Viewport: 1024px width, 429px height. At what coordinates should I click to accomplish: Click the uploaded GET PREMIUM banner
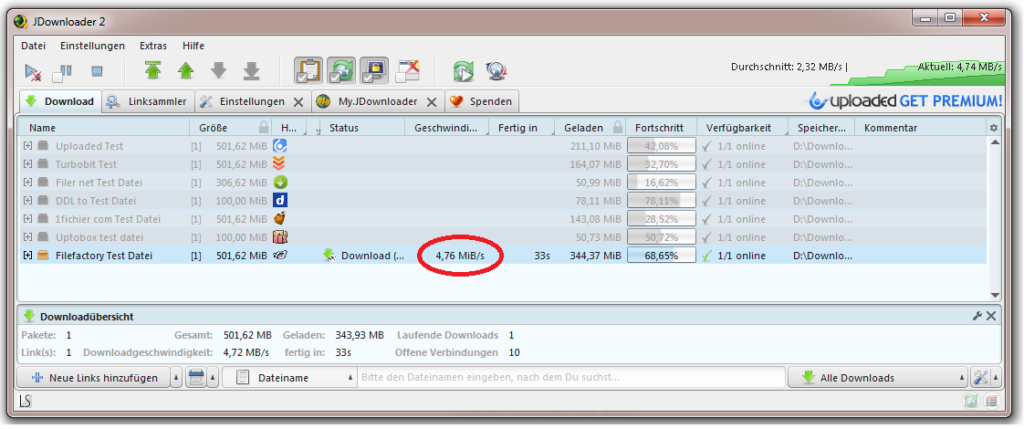(904, 101)
